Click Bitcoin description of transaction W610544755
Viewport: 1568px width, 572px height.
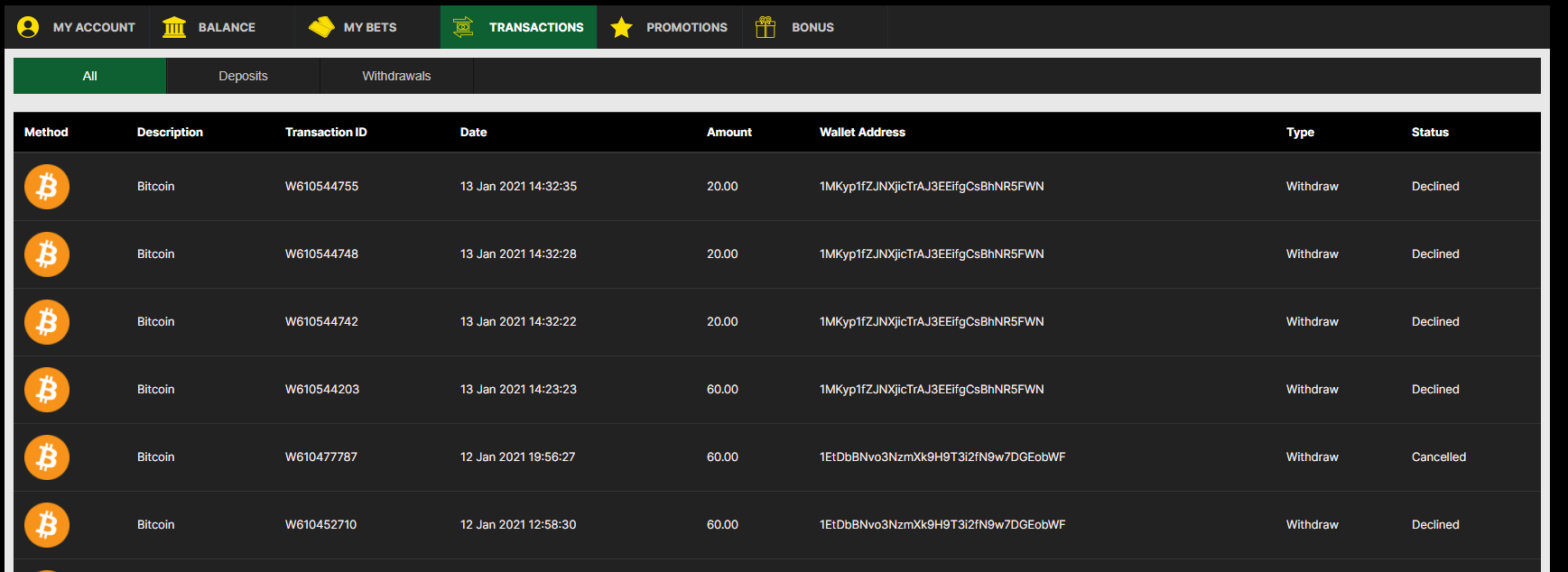click(x=155, y=186)
